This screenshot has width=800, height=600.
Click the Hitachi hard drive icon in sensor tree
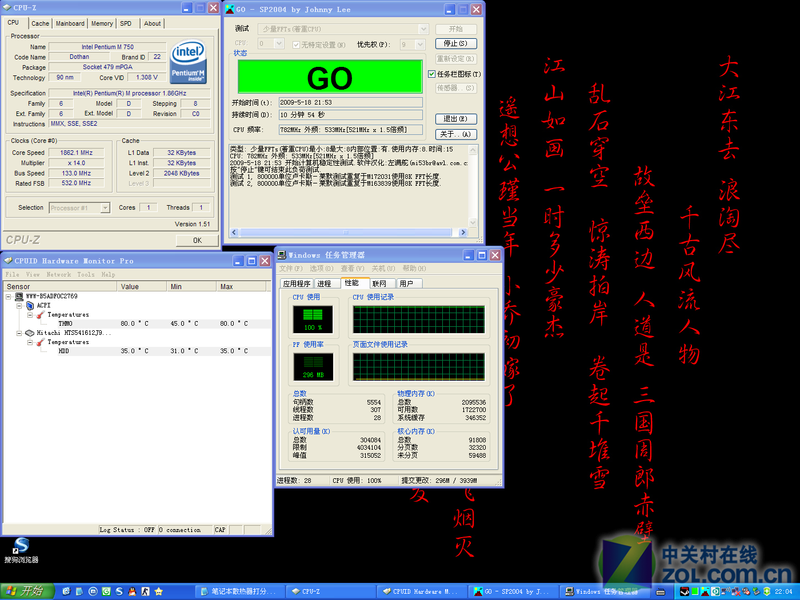click(30, 333)
